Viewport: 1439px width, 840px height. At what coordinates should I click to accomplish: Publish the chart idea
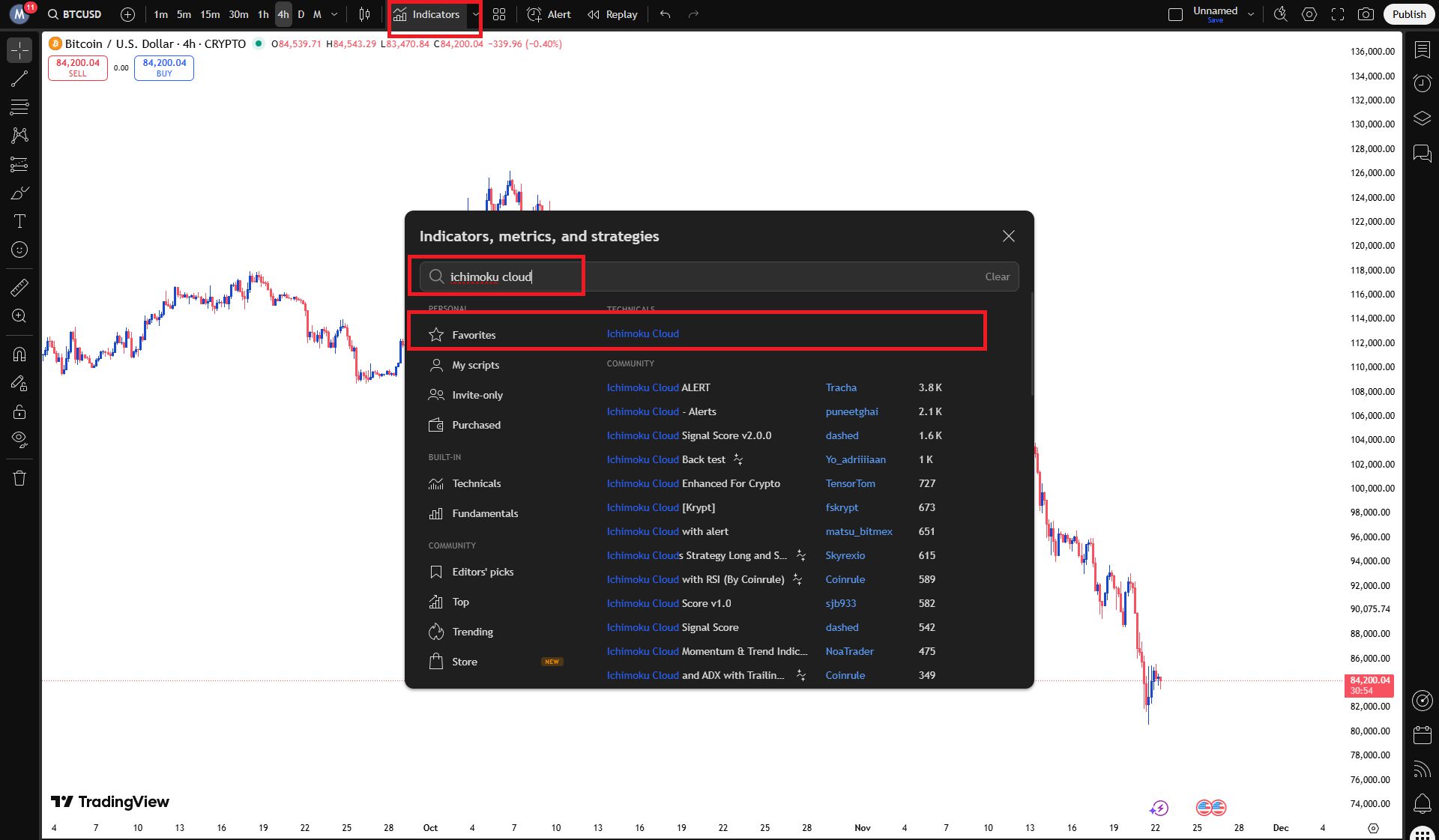pos(1409,14)
